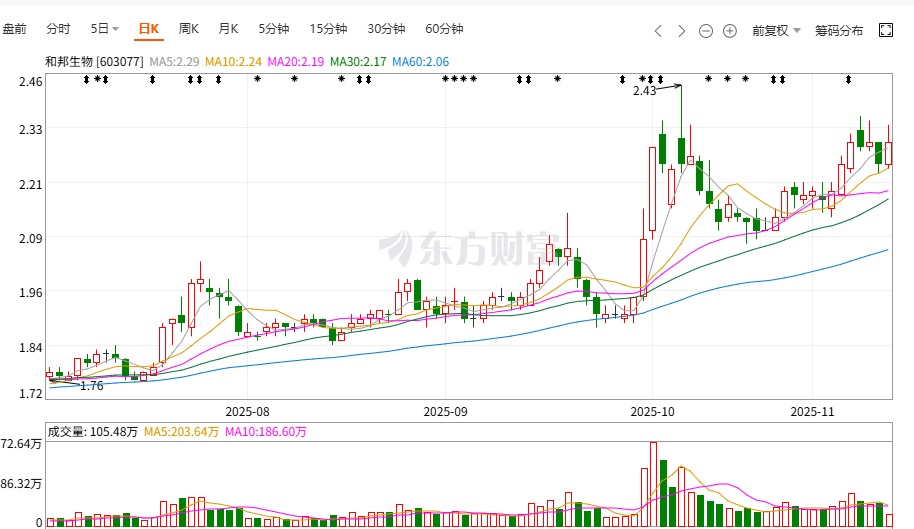
Task: Click the 1.76 low price annotation
Action: coord(92,386)
